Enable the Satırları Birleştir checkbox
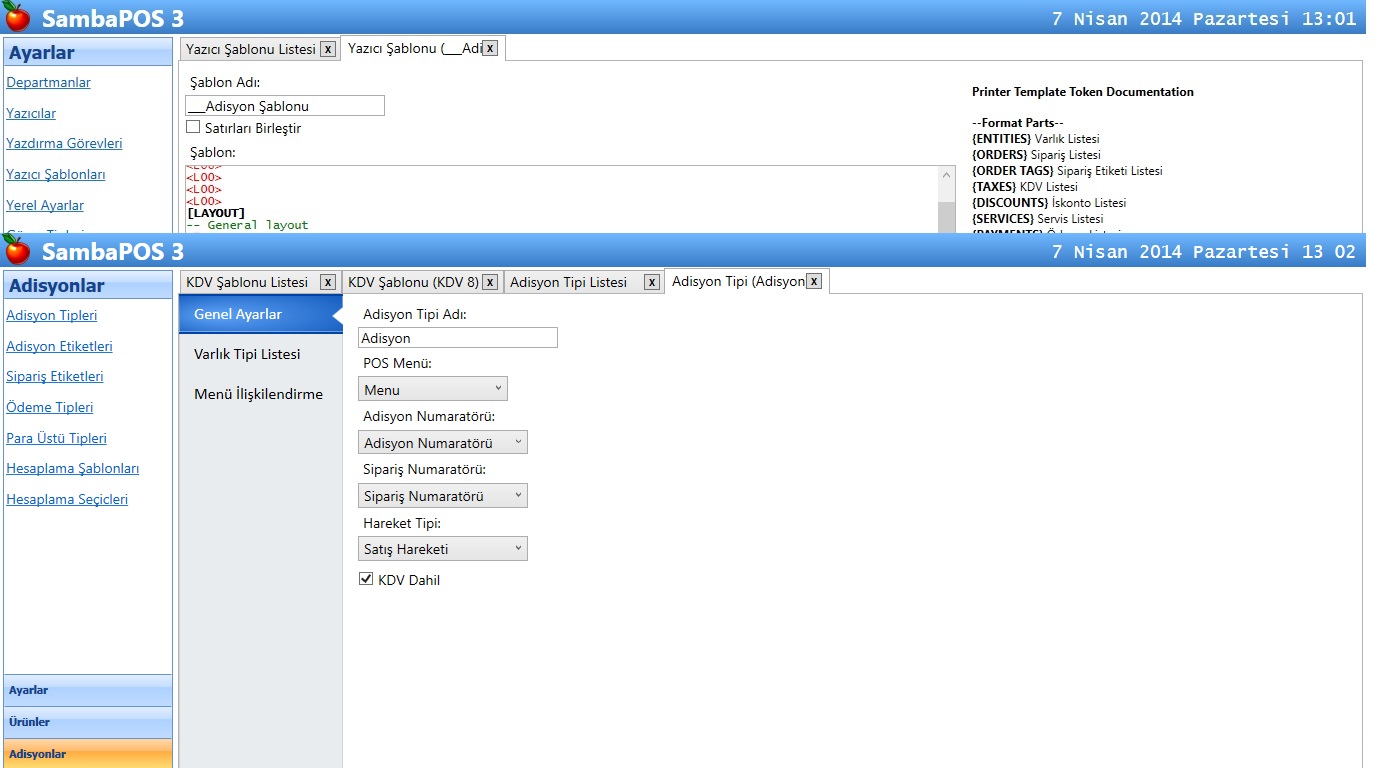 tap(193, 128)
